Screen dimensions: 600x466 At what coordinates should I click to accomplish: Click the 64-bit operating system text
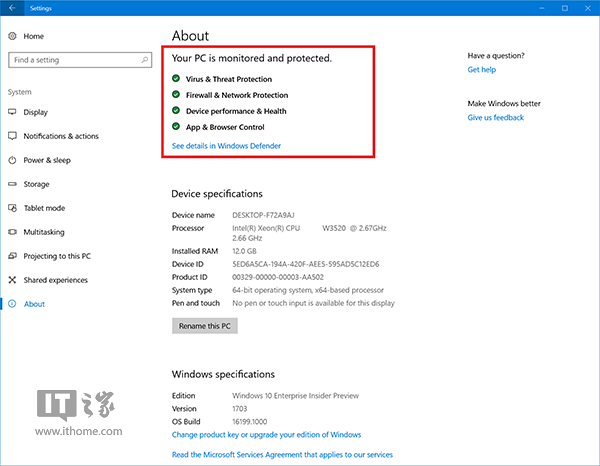[x=308, y=290]
